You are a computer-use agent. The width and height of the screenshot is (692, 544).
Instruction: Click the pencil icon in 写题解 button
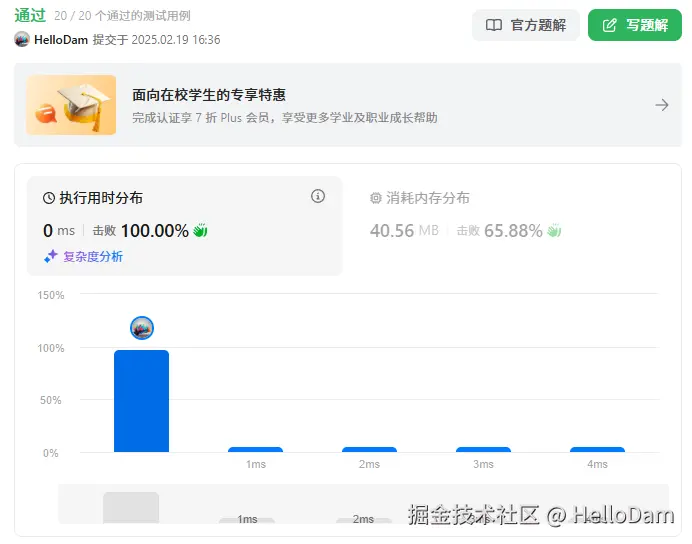(x=609, y=25)
